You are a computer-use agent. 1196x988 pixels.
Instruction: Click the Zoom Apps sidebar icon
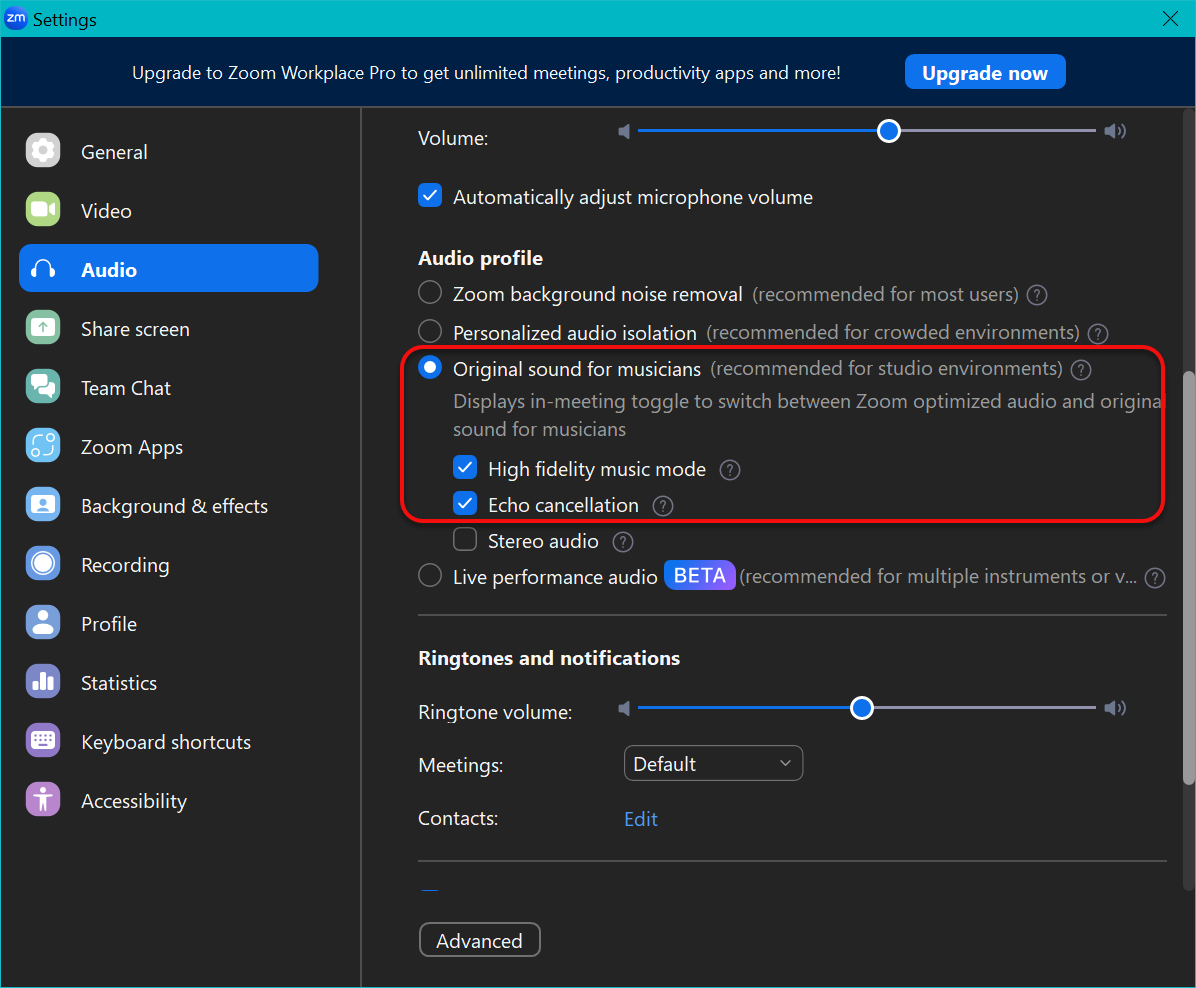tap(43, 446)
